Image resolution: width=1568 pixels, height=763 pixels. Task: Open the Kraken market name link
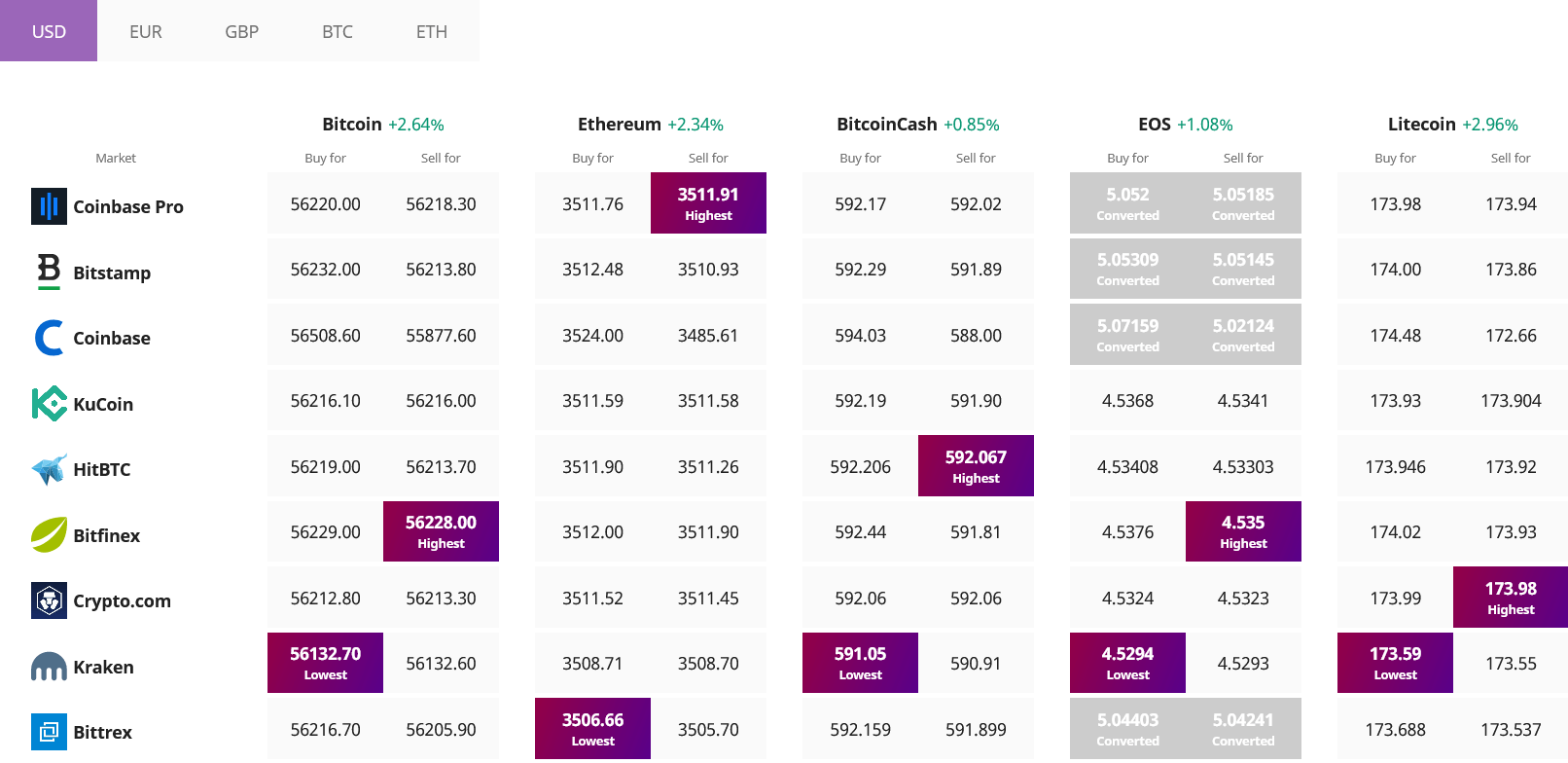click(x=104, y=667)
